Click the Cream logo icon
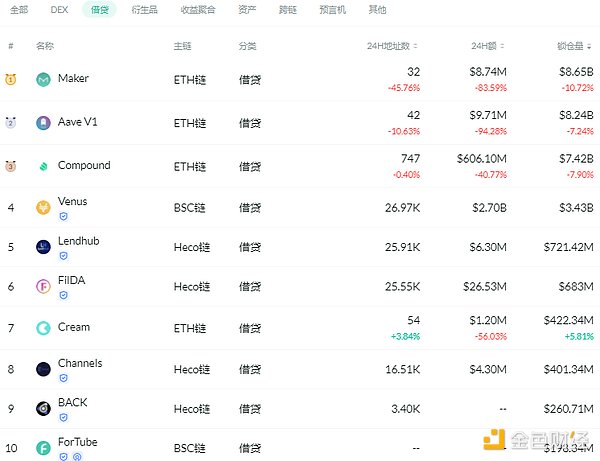This screenshot has width=600, height=461. (43, 328)
